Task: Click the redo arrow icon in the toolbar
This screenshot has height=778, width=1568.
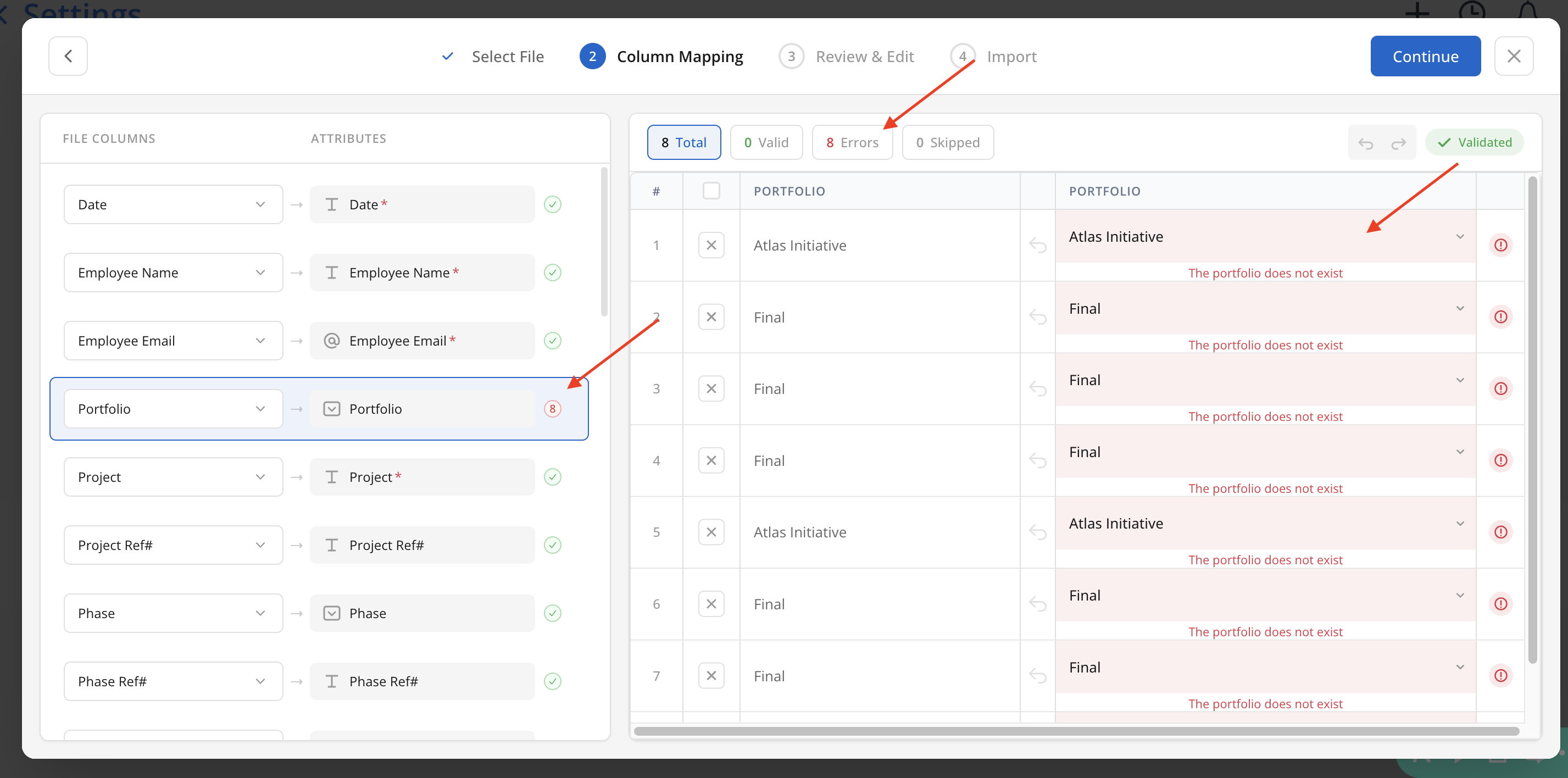Action: click(1398, 143)
